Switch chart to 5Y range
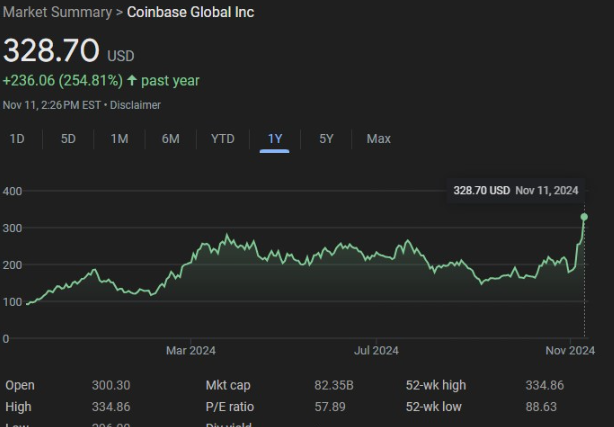614x427 pixels. 326,139
